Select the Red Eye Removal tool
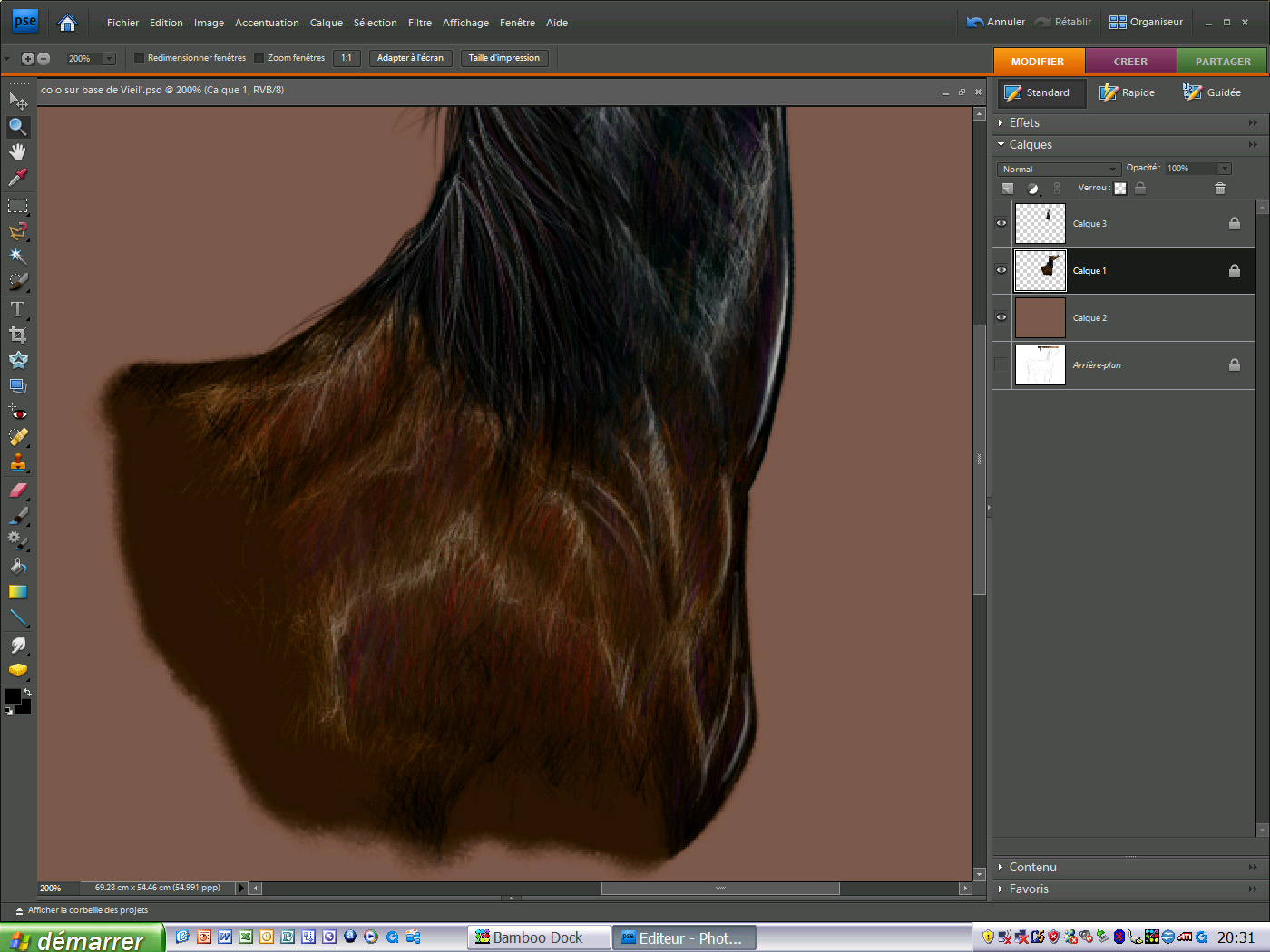The width and height of the screenshot is (1270, 952). click(17, 413)
